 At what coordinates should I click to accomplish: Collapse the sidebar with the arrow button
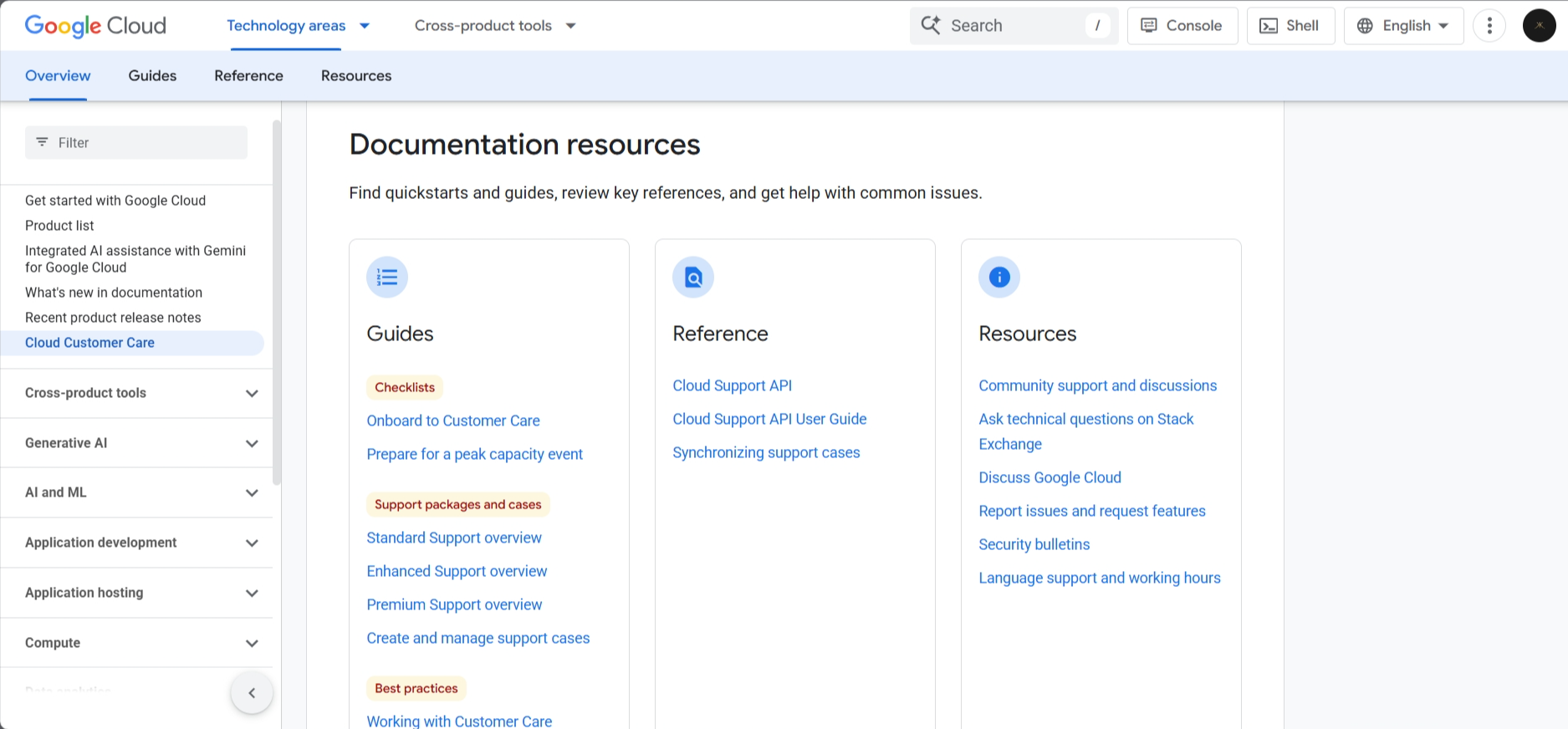click(x=252, y=693)
